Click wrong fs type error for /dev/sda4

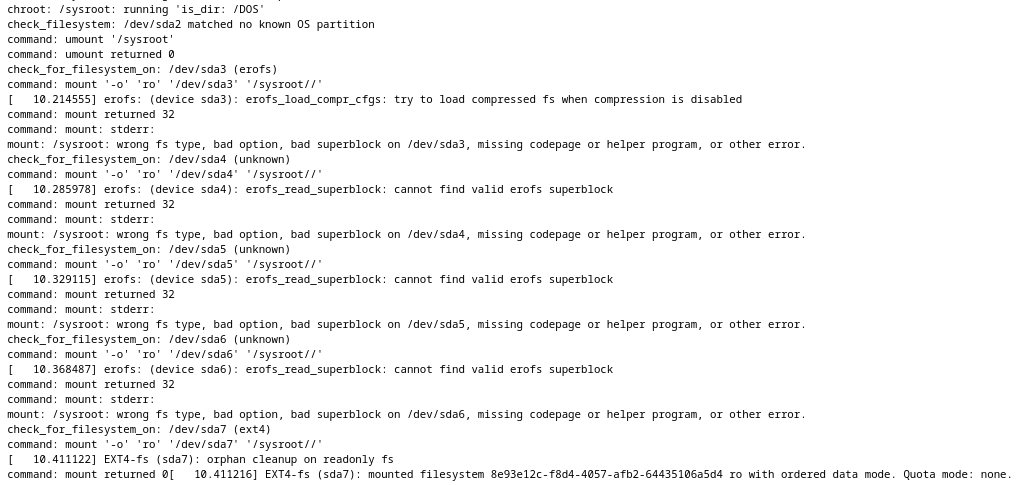[405, 234]
